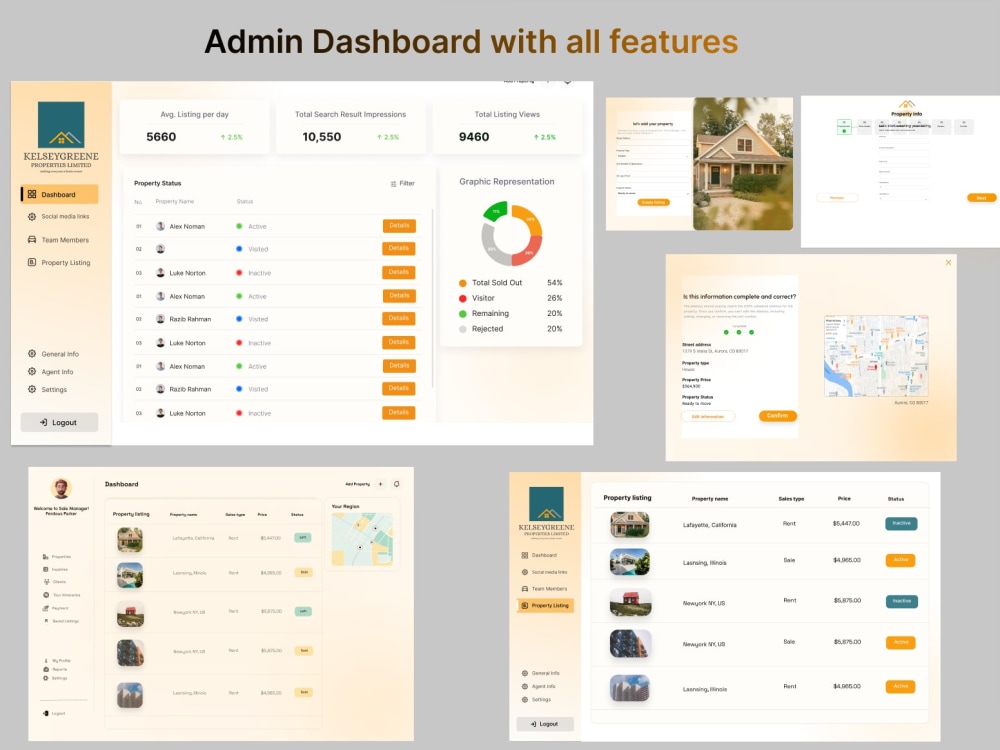This screenshot has width=1000, height=750.
Task: Open Dashboard in the main admin sidebar
Action: coord(59,194)
